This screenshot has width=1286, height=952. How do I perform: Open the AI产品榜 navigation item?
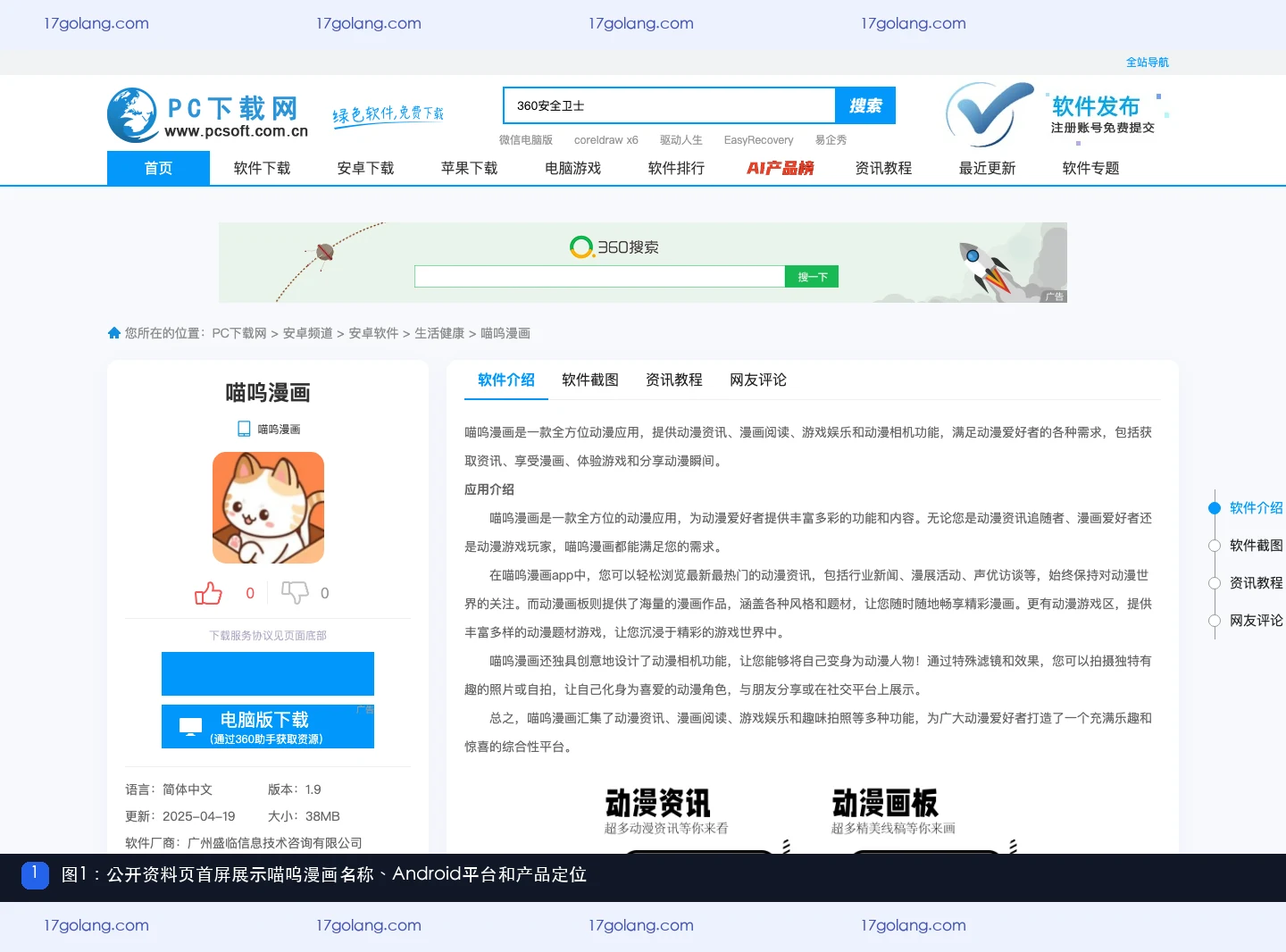tap(780, 168)
